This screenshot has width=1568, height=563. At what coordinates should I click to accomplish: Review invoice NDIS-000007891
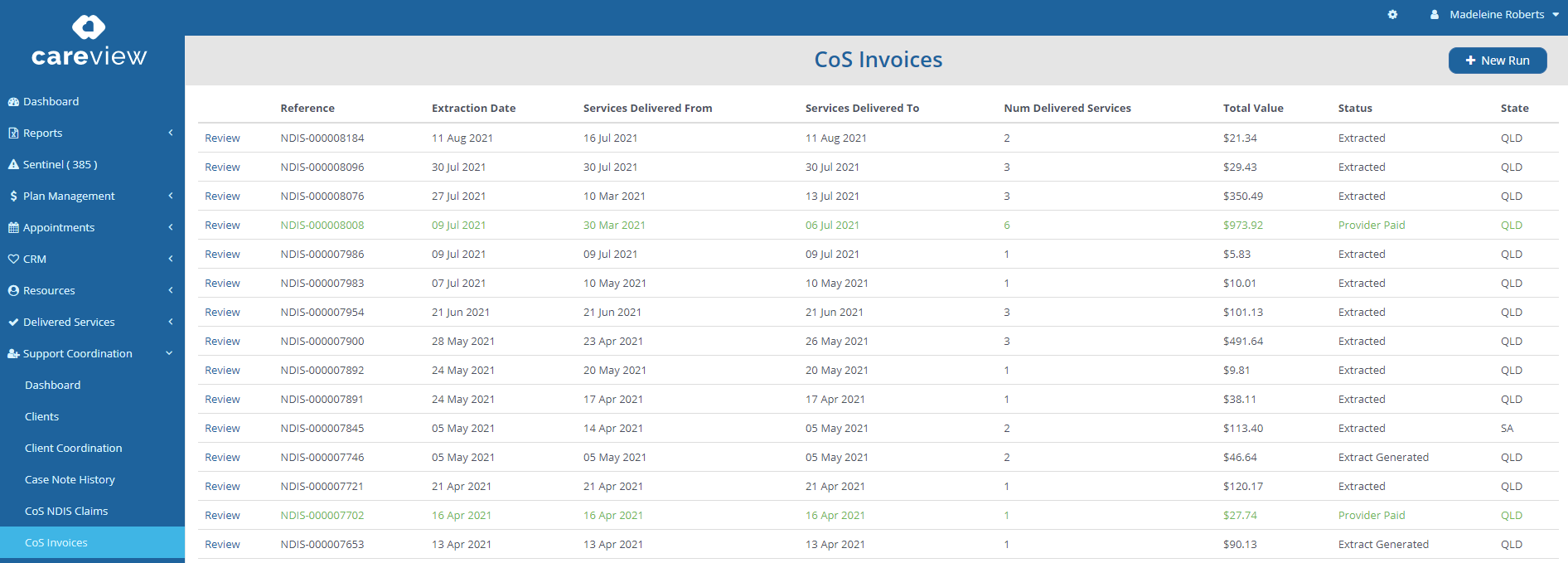[222, 400]
